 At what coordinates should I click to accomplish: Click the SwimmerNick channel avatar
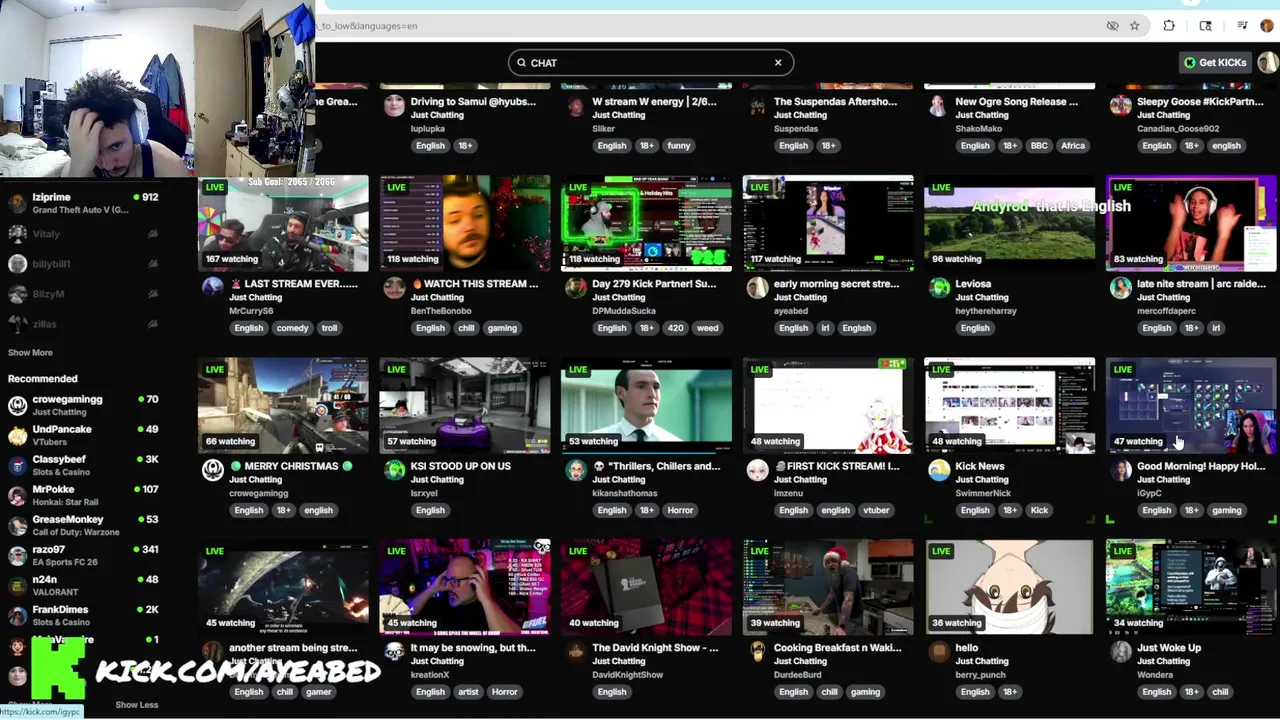(938, 470)
